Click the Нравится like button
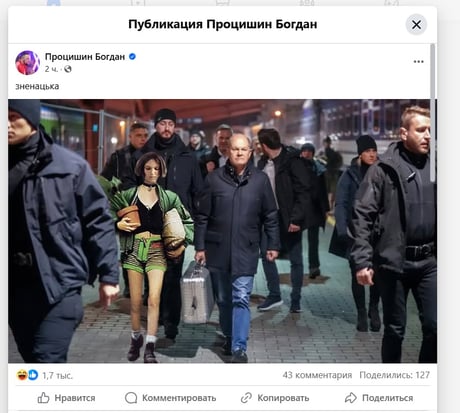 (x=66, y=398)
